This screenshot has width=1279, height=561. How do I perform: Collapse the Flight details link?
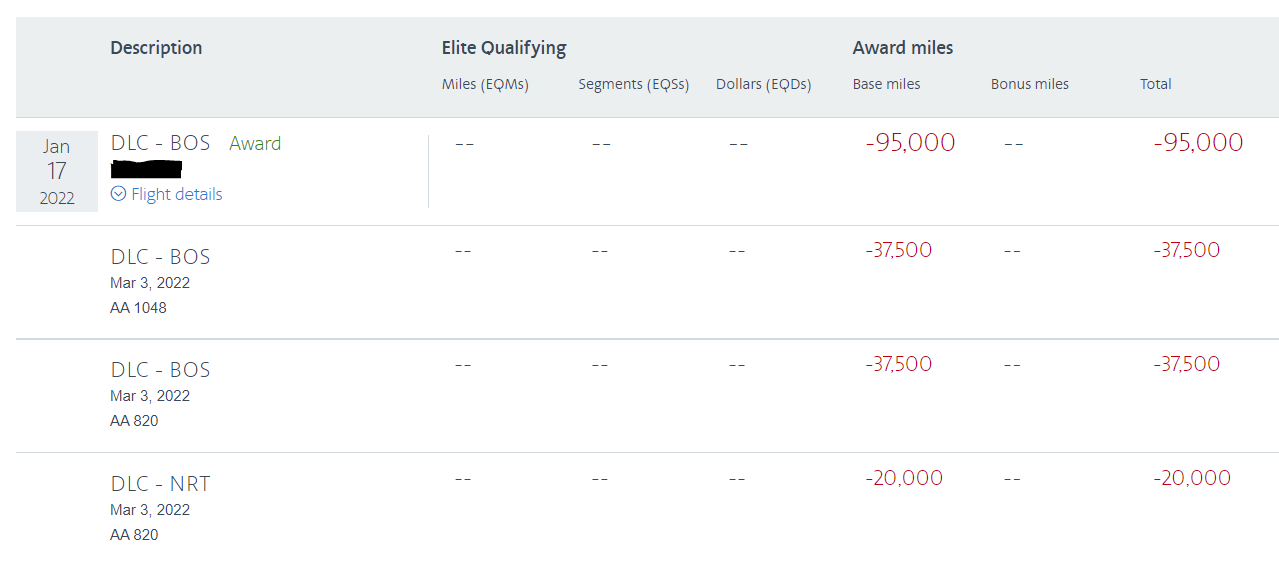click(167, 194)
